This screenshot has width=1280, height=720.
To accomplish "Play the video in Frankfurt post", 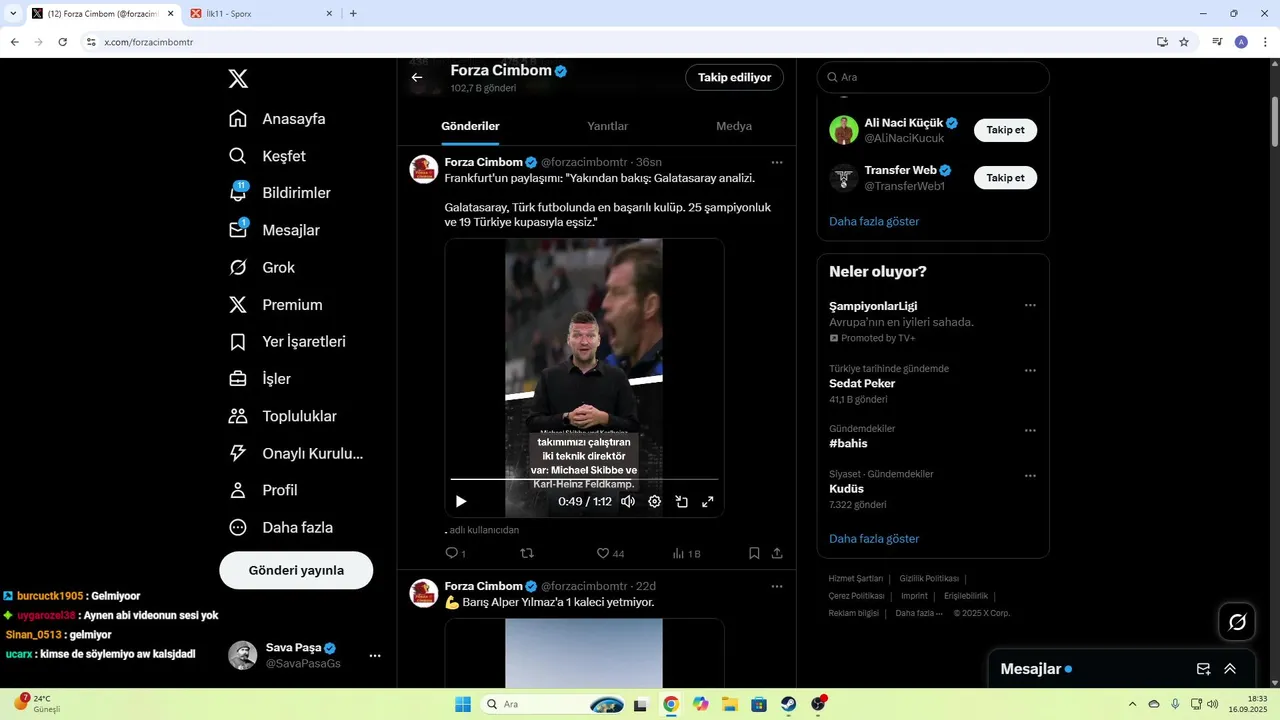I will (461, 502).
